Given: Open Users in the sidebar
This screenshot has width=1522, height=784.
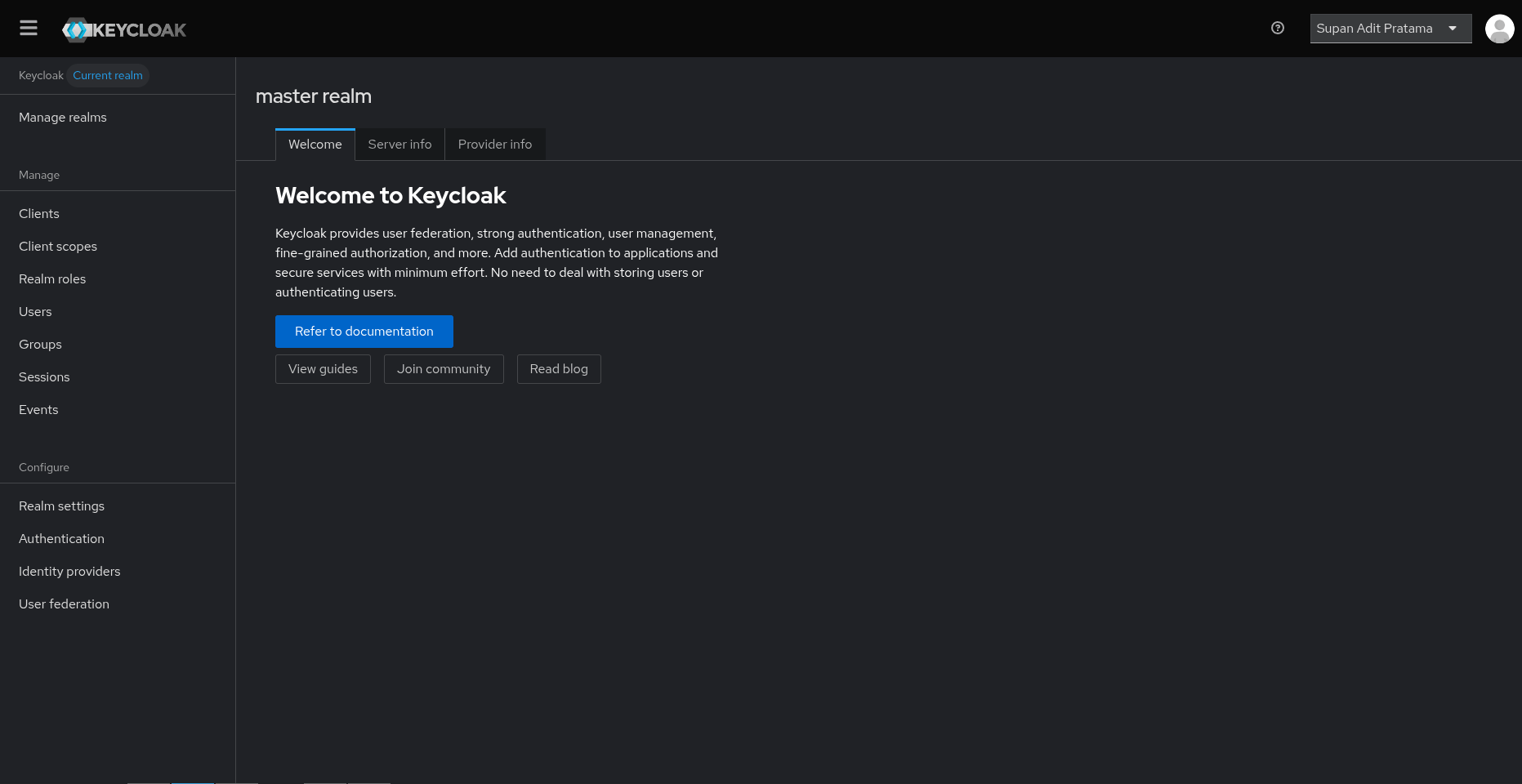Looking at the screenshot, I should (118, 312).
